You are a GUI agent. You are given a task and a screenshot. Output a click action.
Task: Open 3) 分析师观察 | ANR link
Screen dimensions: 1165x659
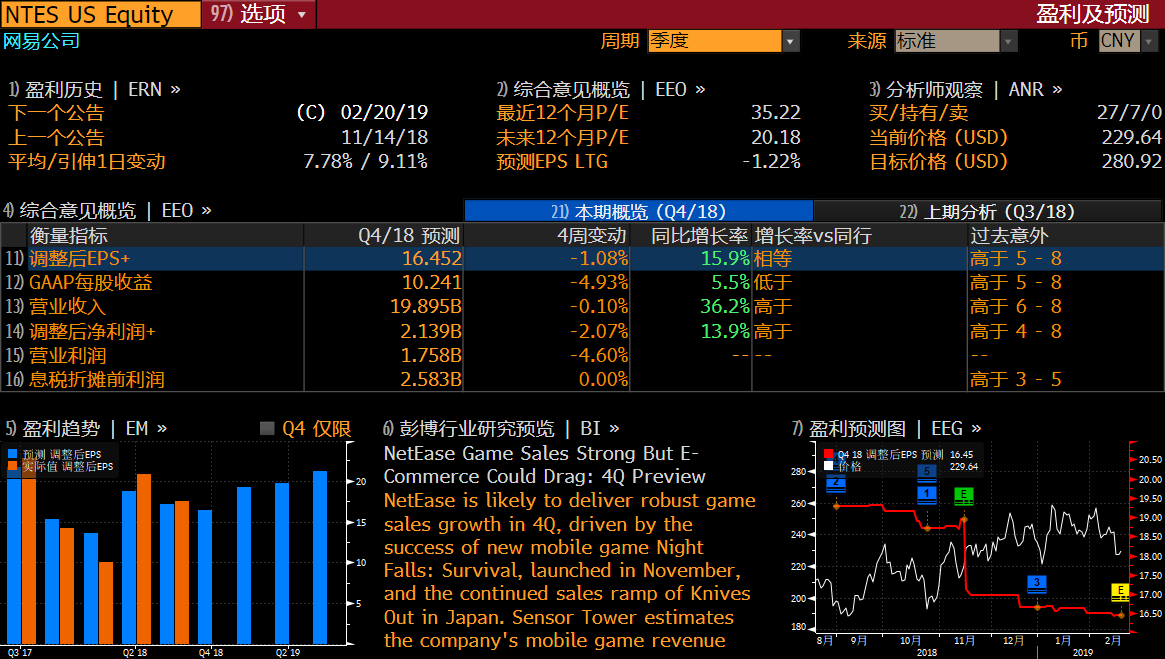(966, 89)
